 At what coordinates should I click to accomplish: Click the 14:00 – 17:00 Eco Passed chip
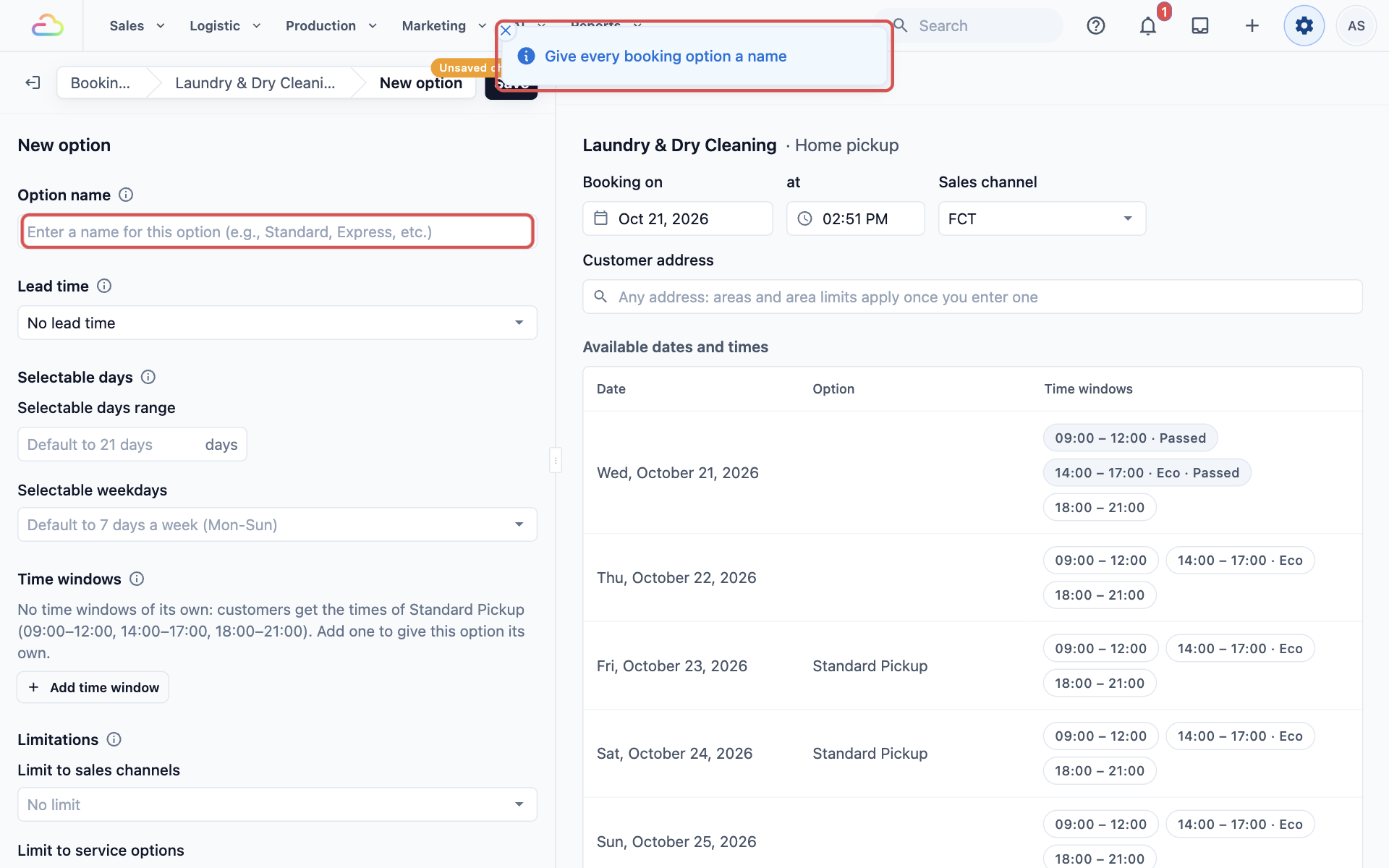pos(1147,472)
